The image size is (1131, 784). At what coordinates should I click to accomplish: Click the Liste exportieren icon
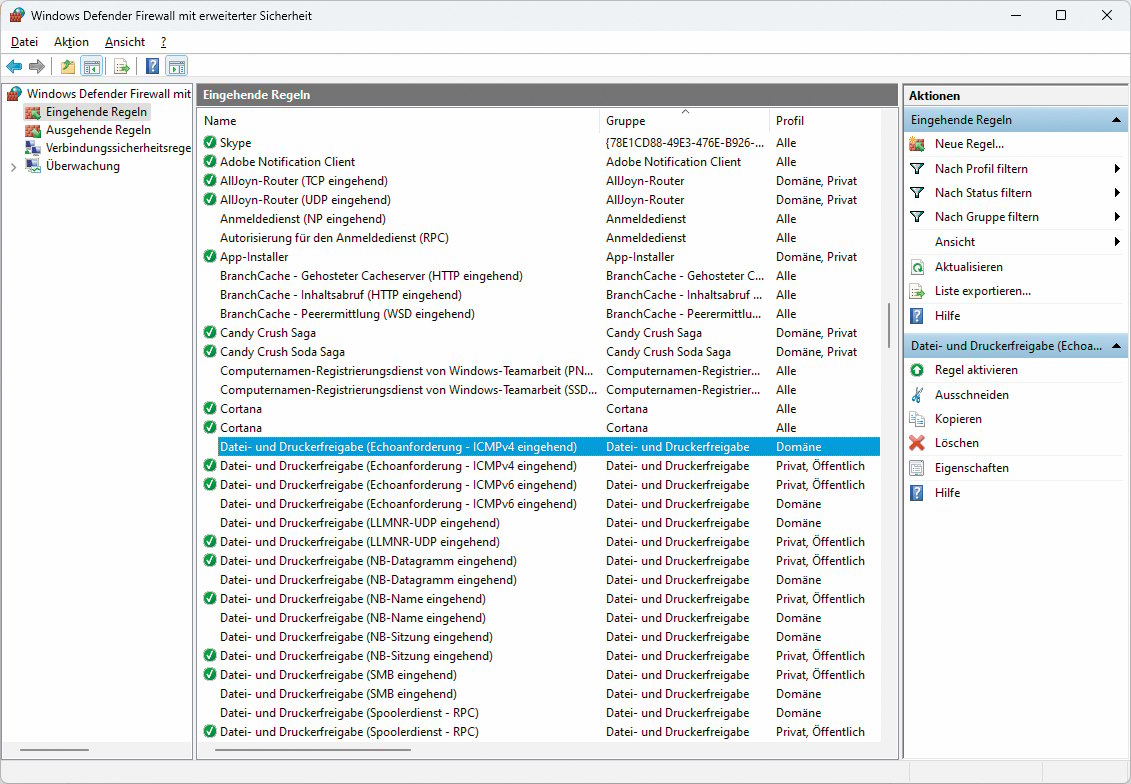tap(917, 291)
